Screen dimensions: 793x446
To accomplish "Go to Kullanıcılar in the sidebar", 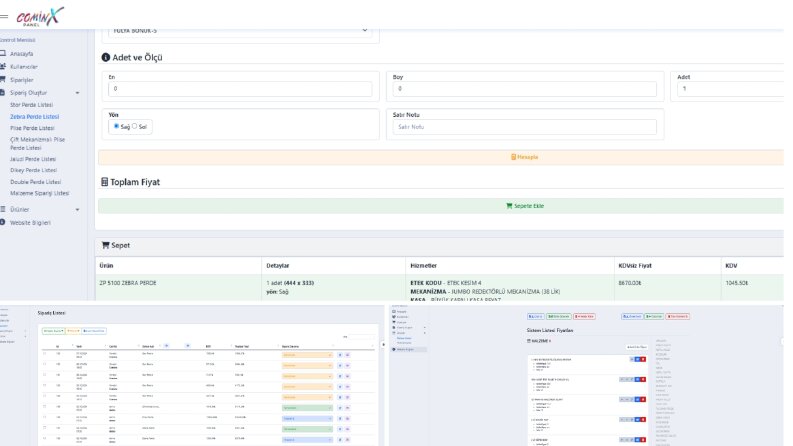I will [x=23, y=67].
